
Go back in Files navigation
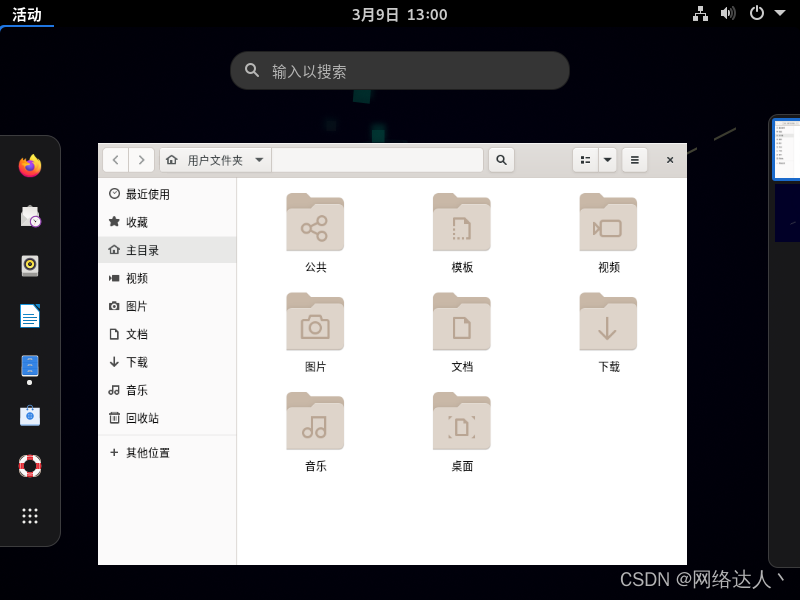tap(116, 160)
